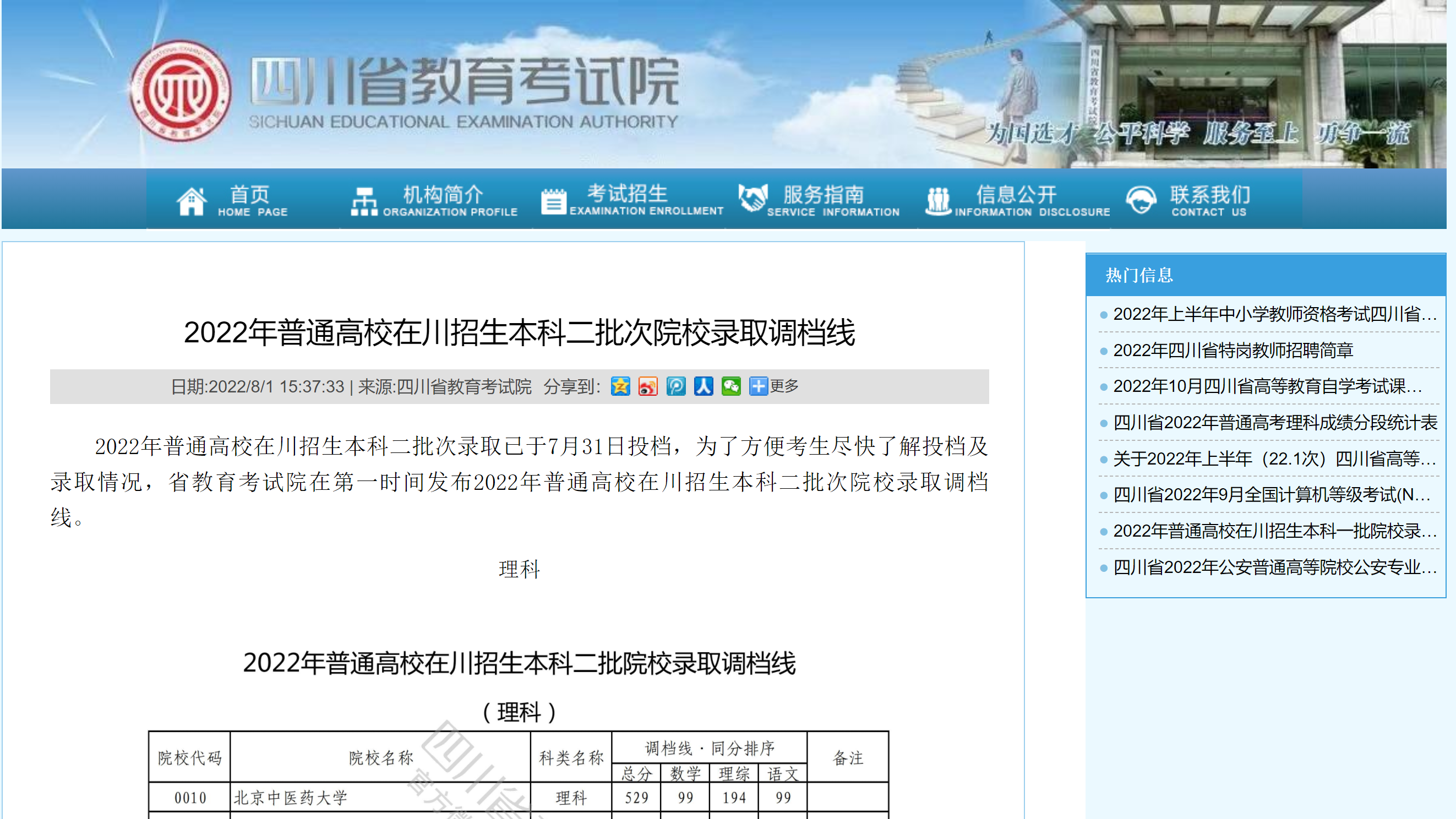The height and width of the screenshot is (819, 1456).
Task: Click the examination enrollment calendar icon
Action: (553, 201)
